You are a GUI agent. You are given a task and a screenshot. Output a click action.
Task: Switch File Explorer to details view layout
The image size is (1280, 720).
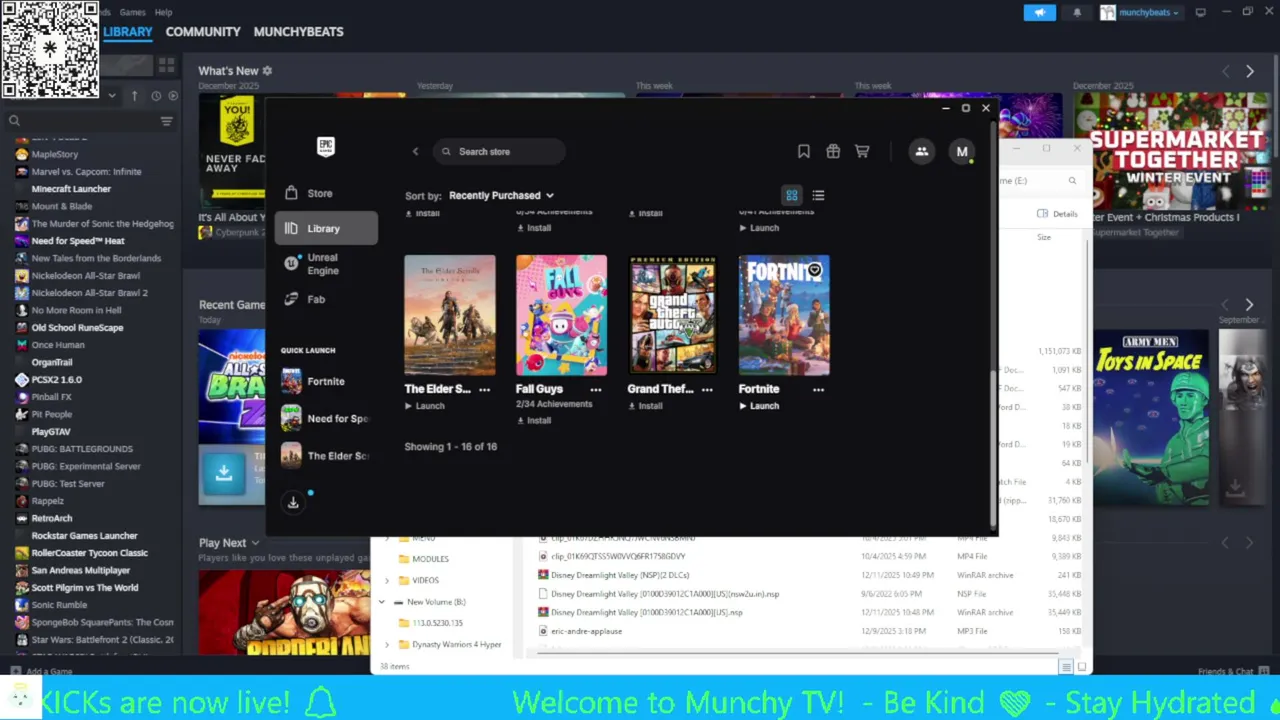click(x=1066, y=667)
